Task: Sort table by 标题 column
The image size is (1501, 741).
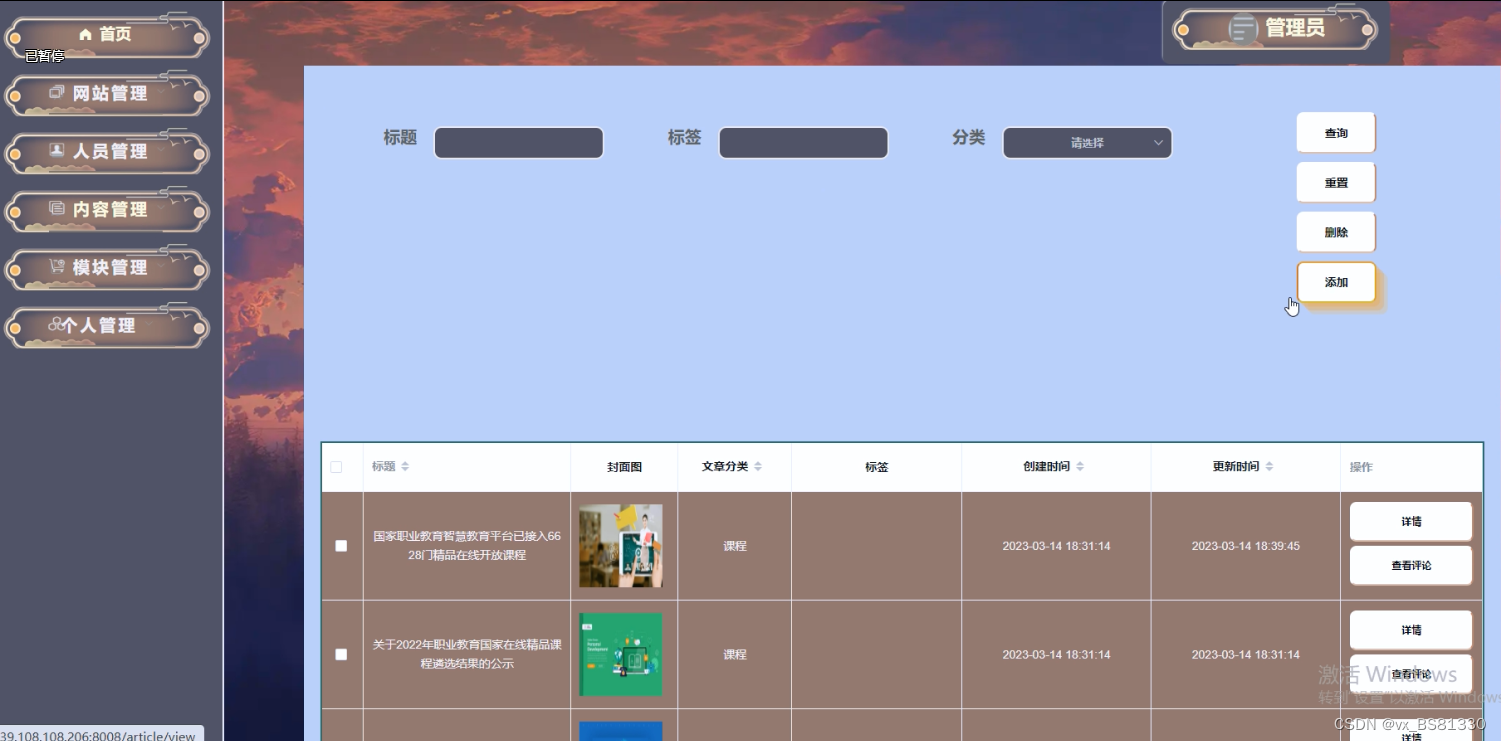Action: click(405, 467)
